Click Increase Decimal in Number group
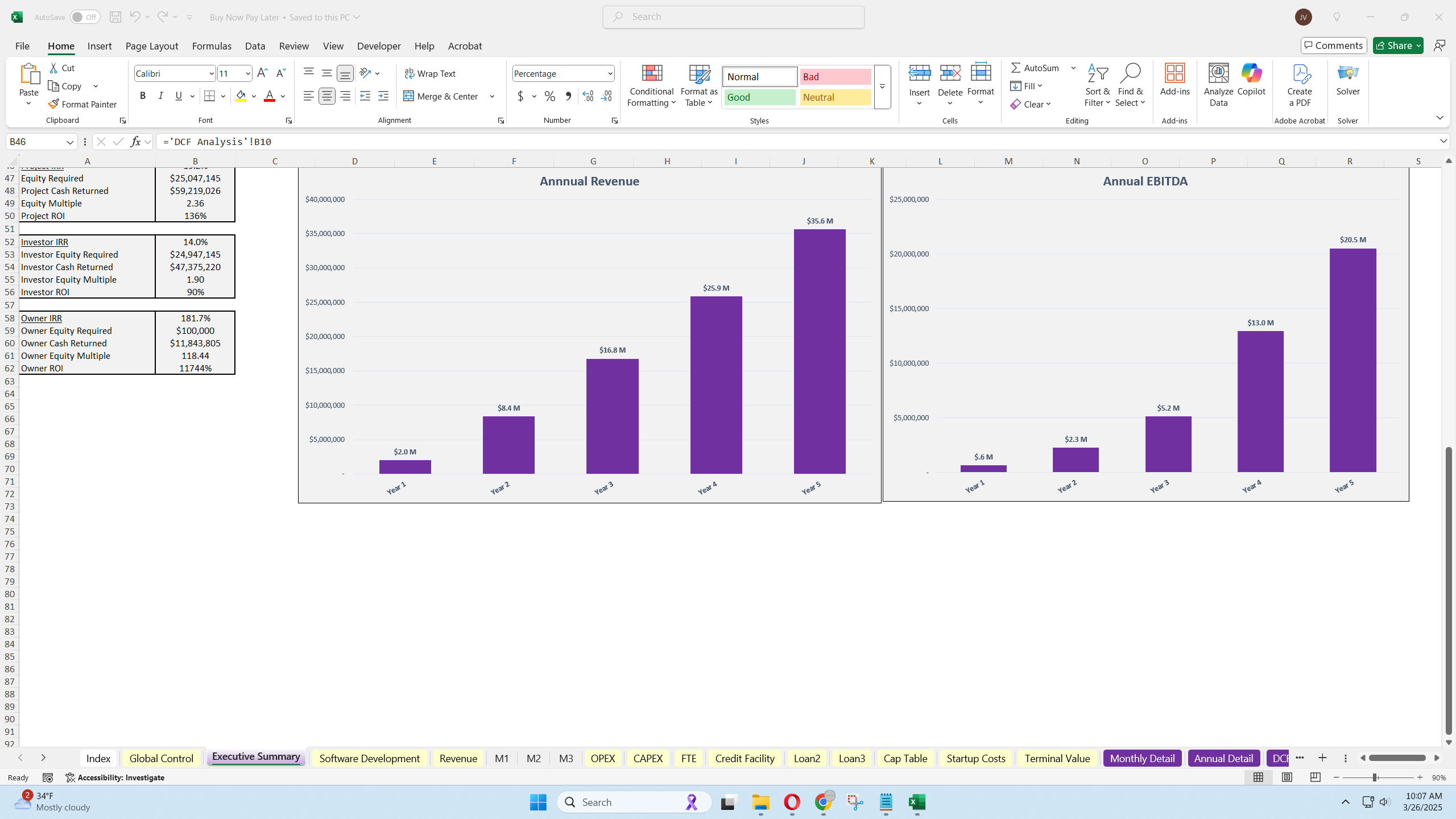This screenshot has height=819, width=1456. [x=587, y=96]
